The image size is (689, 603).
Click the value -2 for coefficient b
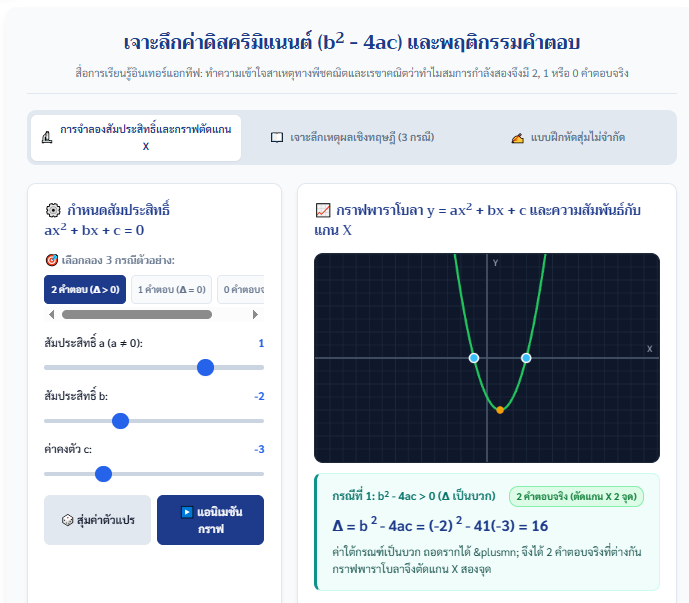coord(259,396)
